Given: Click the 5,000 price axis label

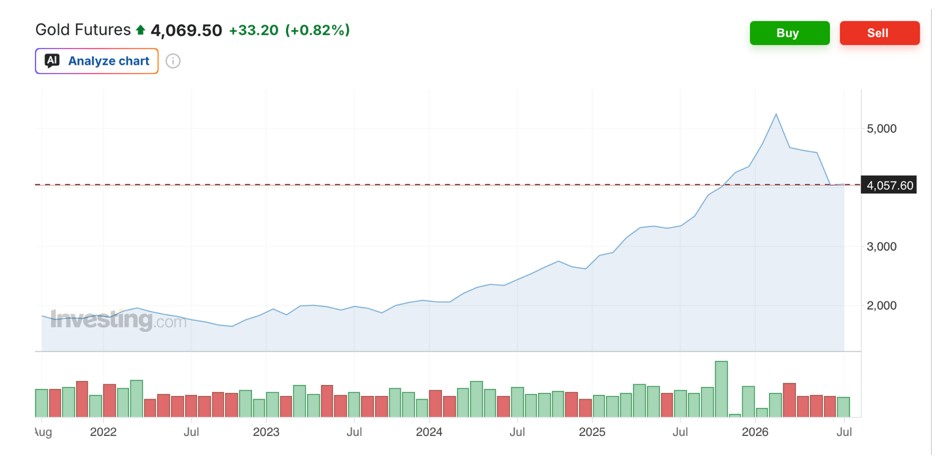Looking at the screenshot, I should pyautogui.click(x=882, y=129).
